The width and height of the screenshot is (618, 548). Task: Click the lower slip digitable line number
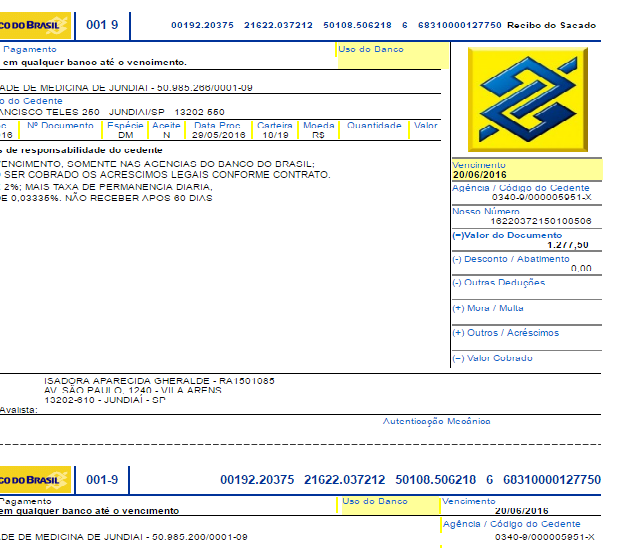coord(410,480)
